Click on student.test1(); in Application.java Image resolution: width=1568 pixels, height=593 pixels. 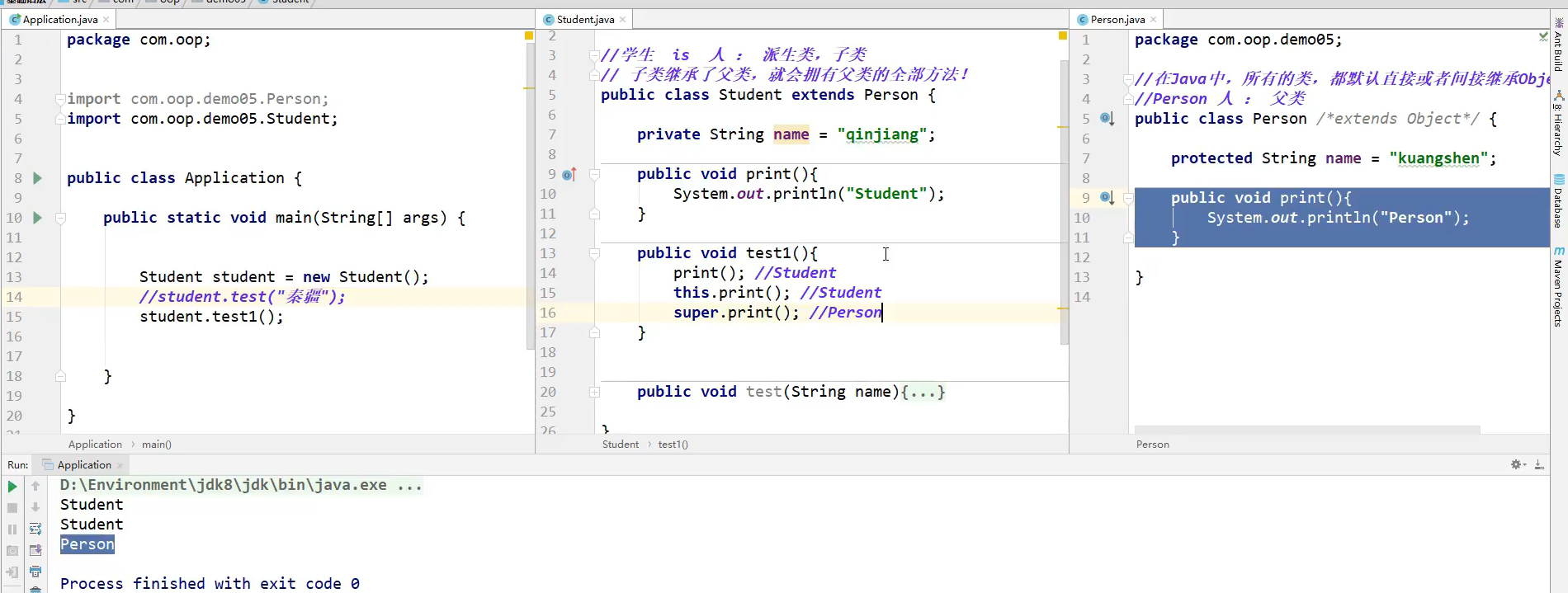click(x=211, y=317)
